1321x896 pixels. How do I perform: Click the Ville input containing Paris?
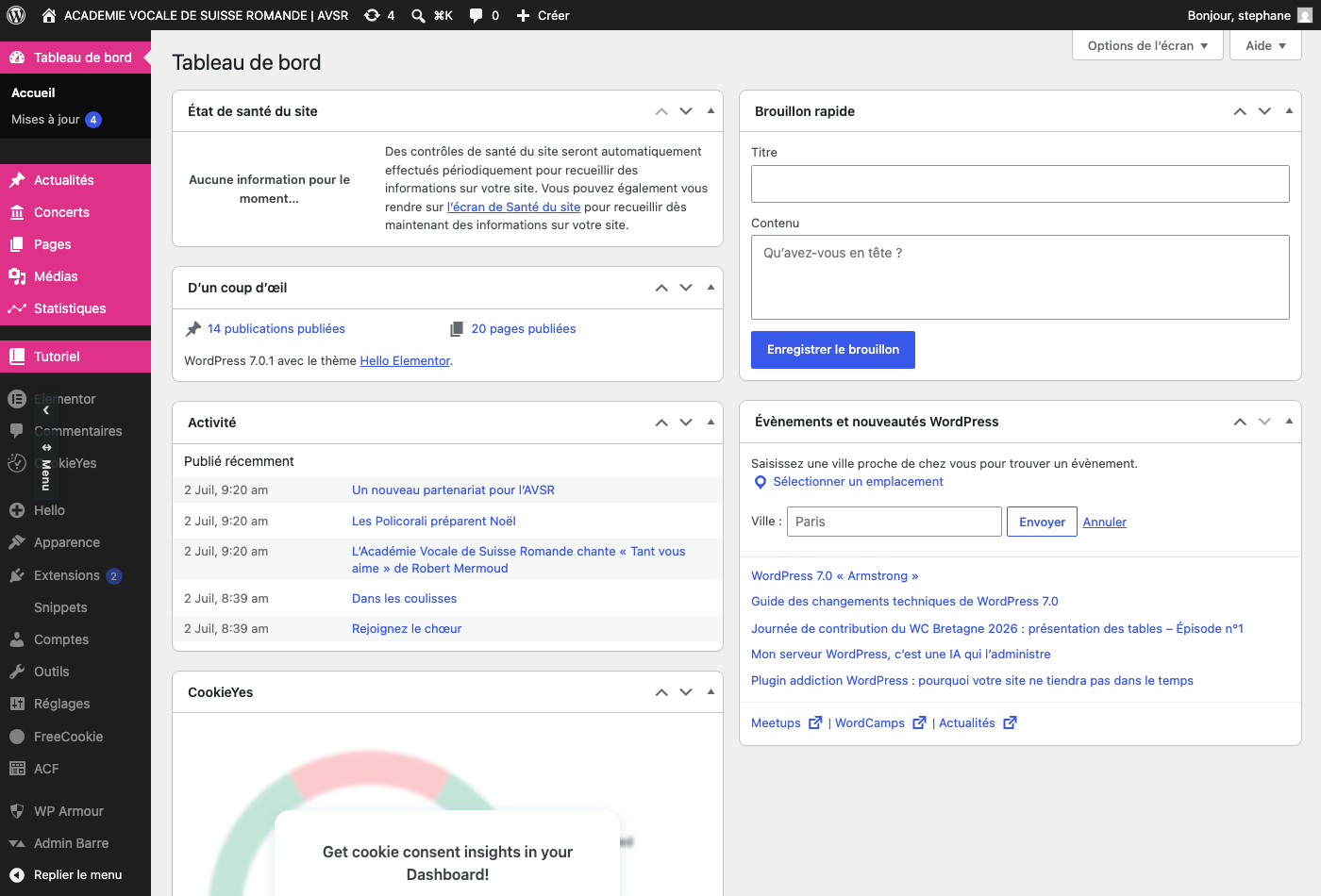(895, 522)
